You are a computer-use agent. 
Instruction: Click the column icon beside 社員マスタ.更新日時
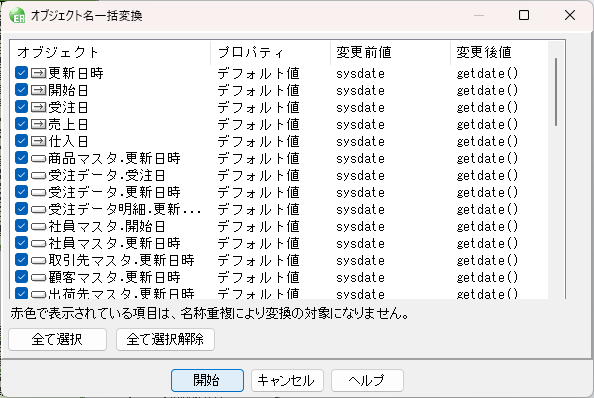38,243
